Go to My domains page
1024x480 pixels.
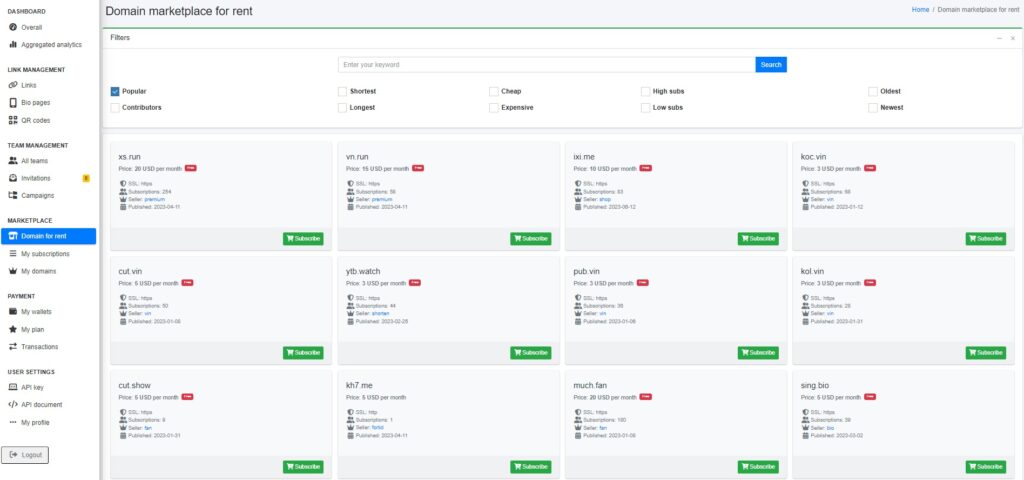tap(48, 271)
